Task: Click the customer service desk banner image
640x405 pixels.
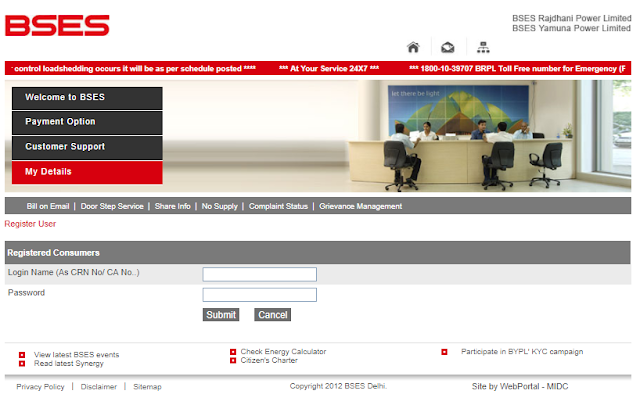Action: pyautogui.click(x=318, y=136)
